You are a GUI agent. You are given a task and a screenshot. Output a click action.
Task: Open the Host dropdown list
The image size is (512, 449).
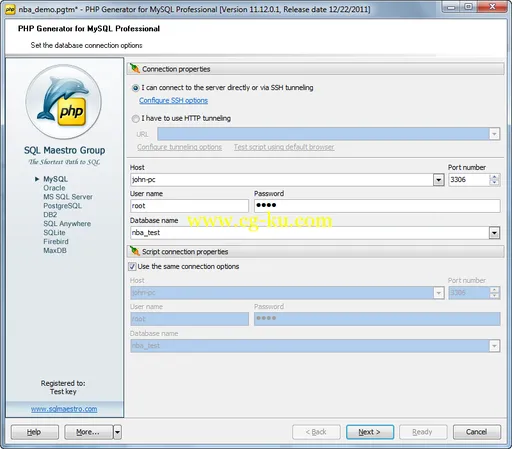click(439, 180)
